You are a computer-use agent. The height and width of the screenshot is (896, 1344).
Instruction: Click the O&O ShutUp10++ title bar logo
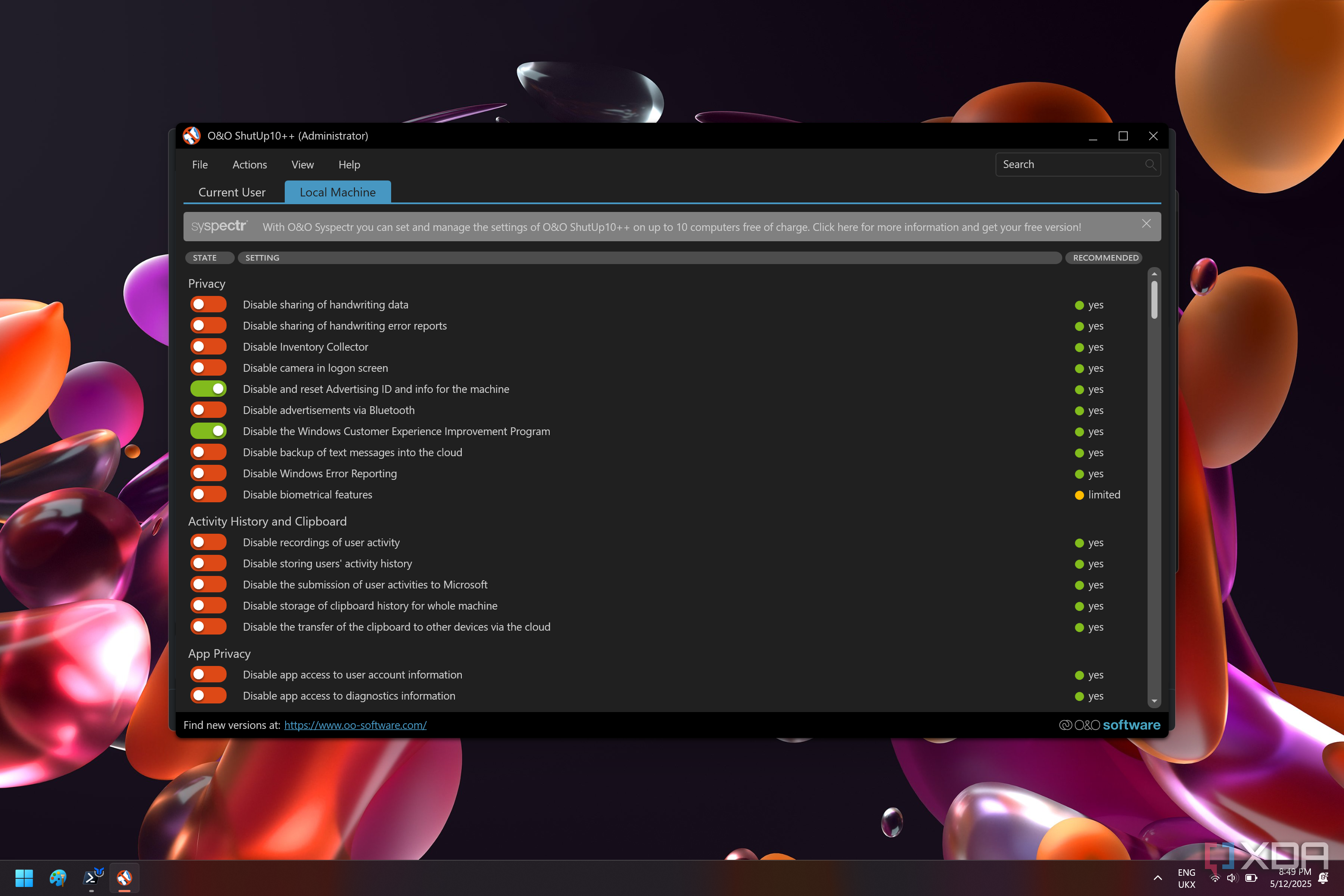pyautogui.click(x=191, y=135)
